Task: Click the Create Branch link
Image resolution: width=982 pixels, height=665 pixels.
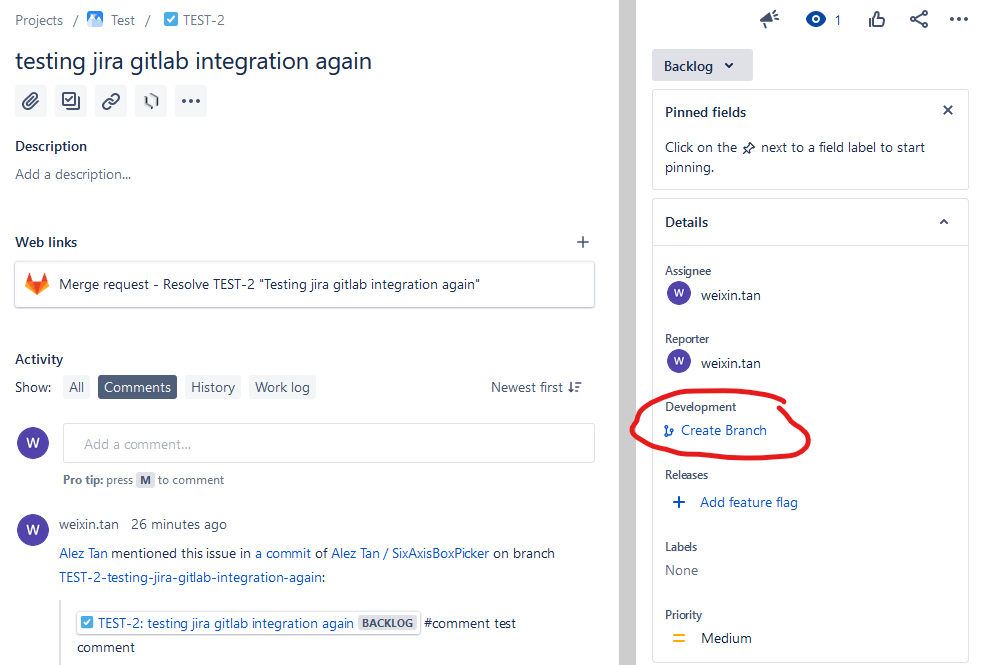Action: pos(723,430)
